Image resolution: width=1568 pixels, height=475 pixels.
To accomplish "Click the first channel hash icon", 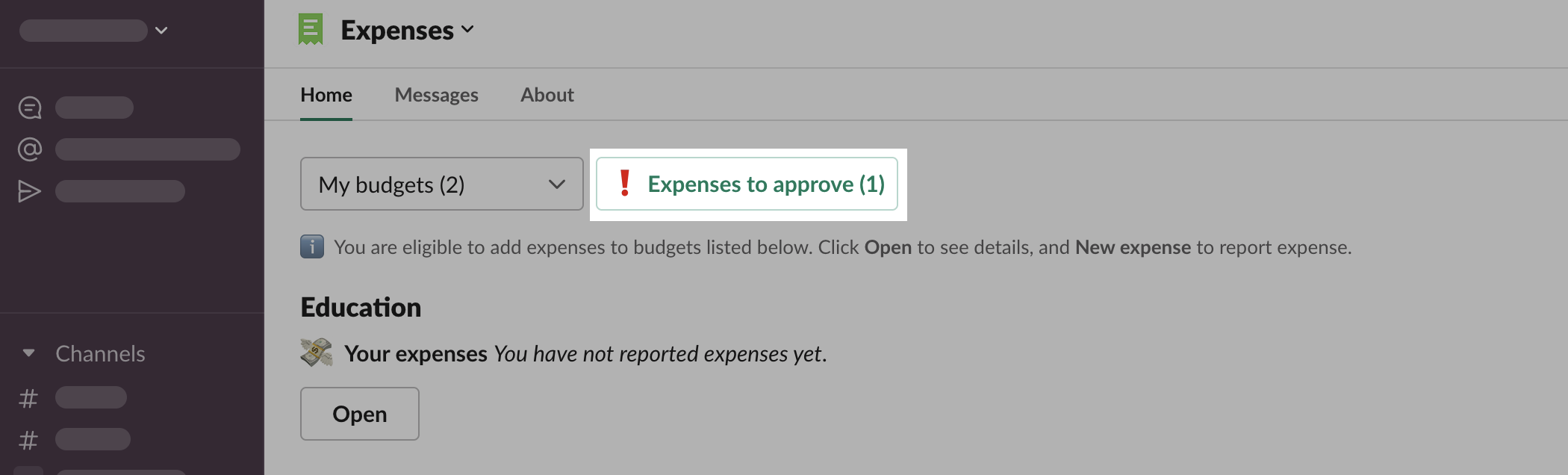I will 28,398.
